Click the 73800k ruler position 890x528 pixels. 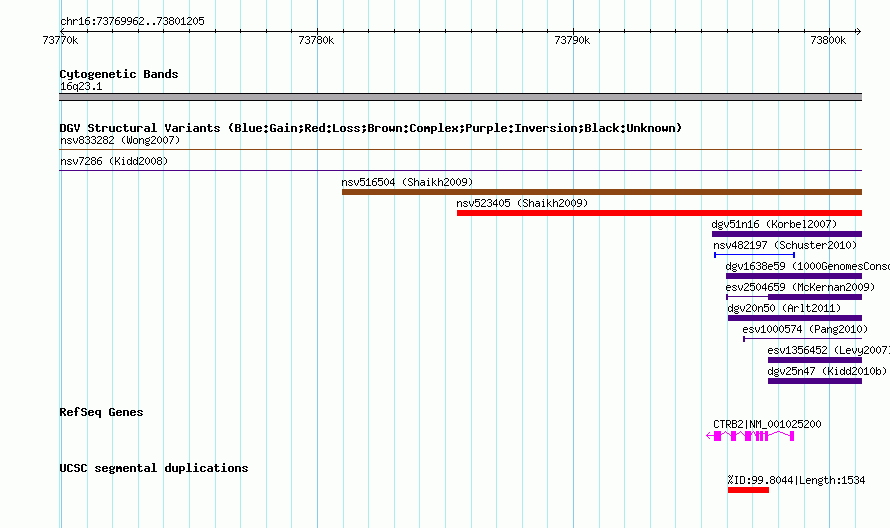tap(828, 40)
